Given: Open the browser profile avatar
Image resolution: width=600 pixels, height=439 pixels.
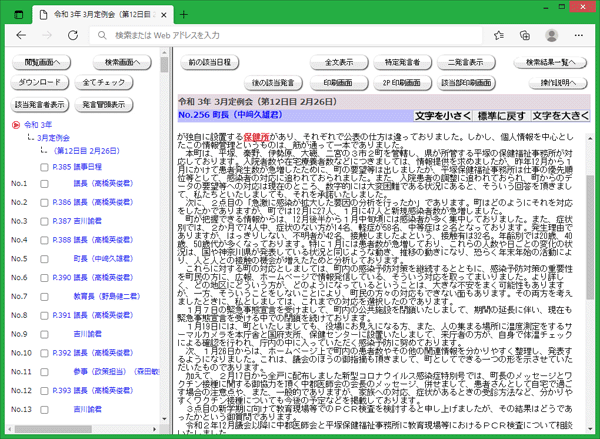Looking at the screenshot, I should [x=551, y=35].
